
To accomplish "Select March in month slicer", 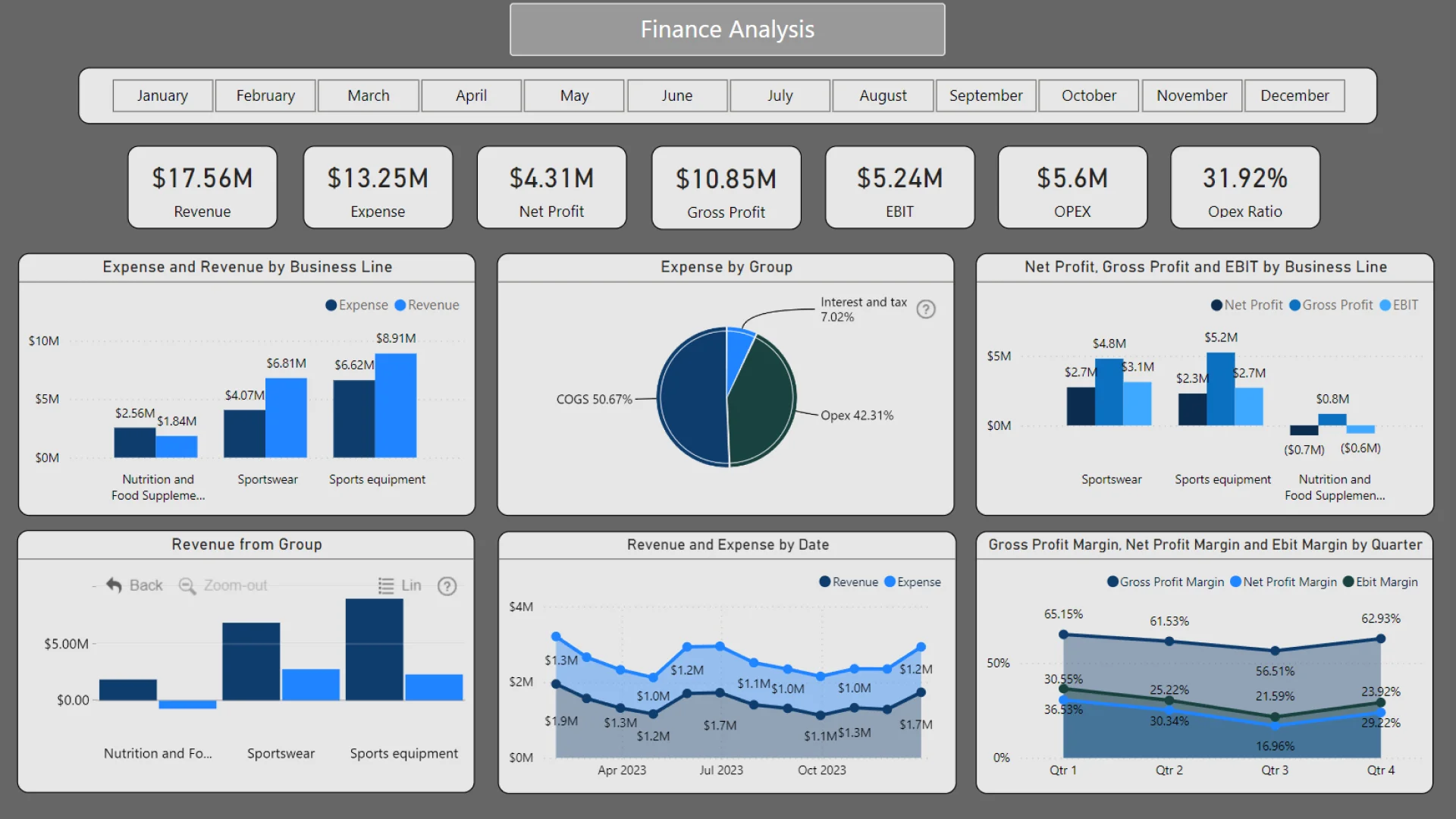I will click(369, 96).
